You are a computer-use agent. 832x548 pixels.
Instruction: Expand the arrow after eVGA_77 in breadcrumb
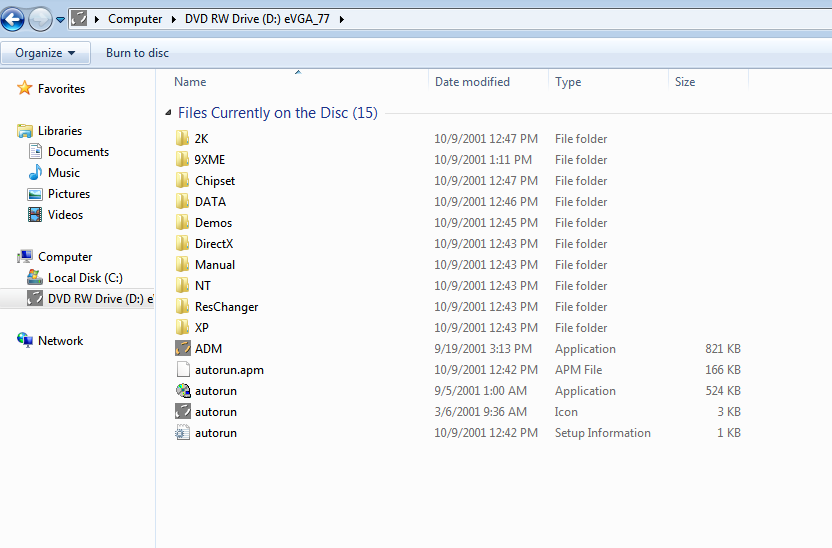point(341,19)
